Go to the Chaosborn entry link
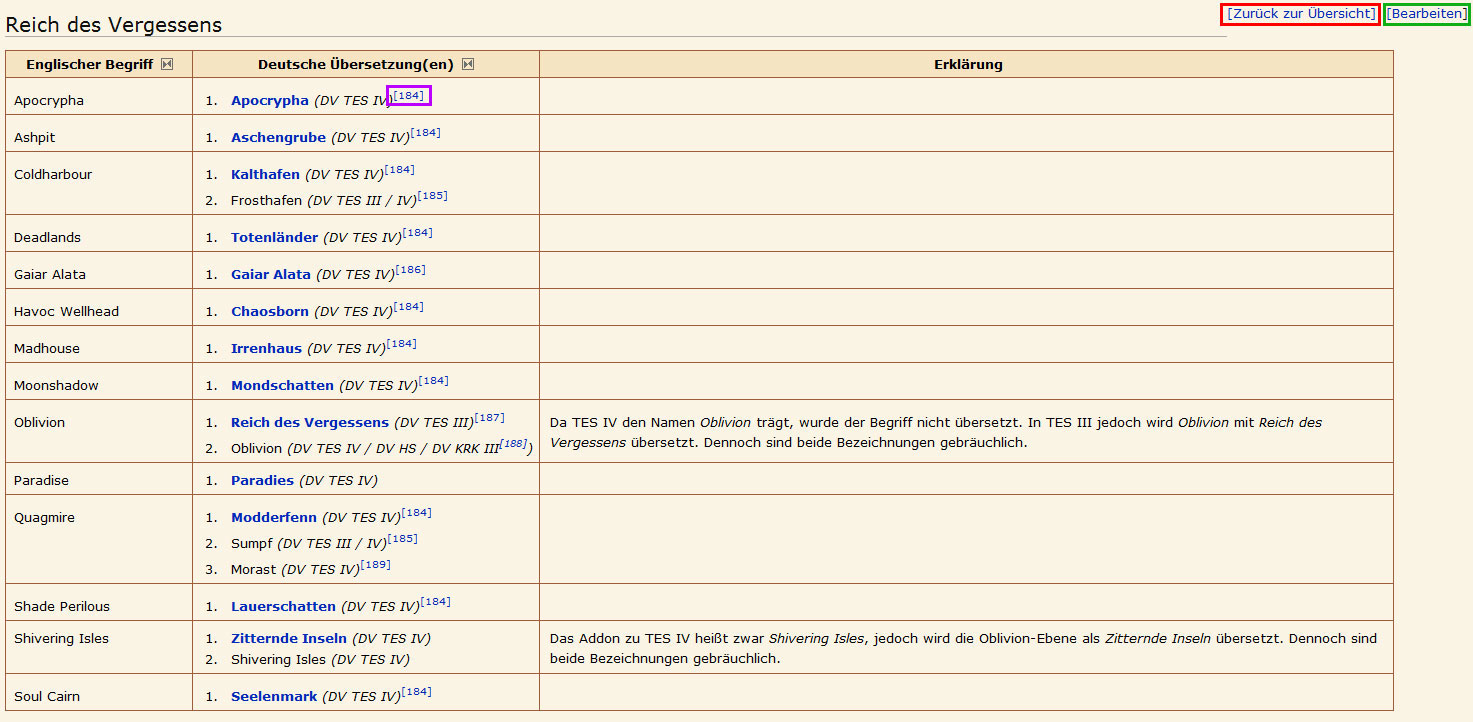This screenshot has height=722, width=1473. [x=269, y=312]
